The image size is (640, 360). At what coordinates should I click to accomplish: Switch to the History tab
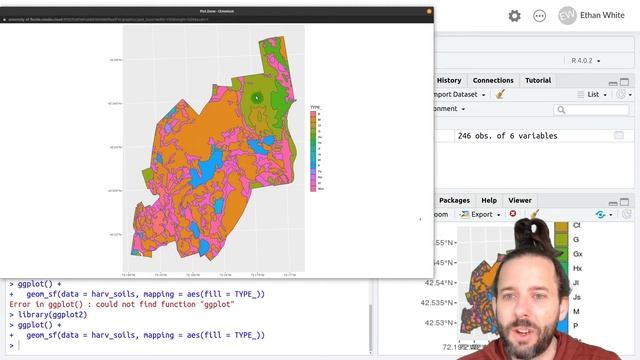click(449, 80)
